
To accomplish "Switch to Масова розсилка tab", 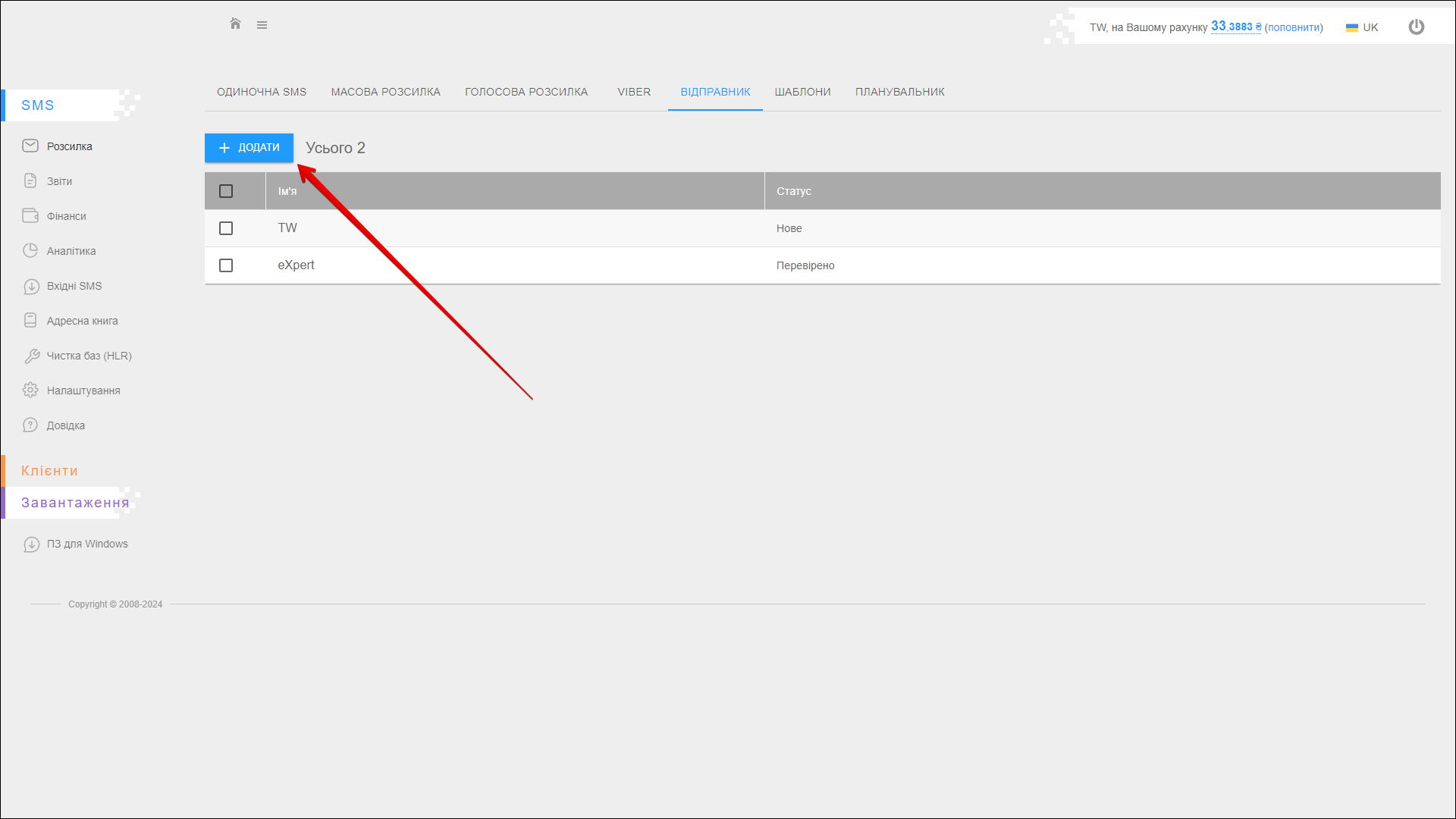I will 385,92.
